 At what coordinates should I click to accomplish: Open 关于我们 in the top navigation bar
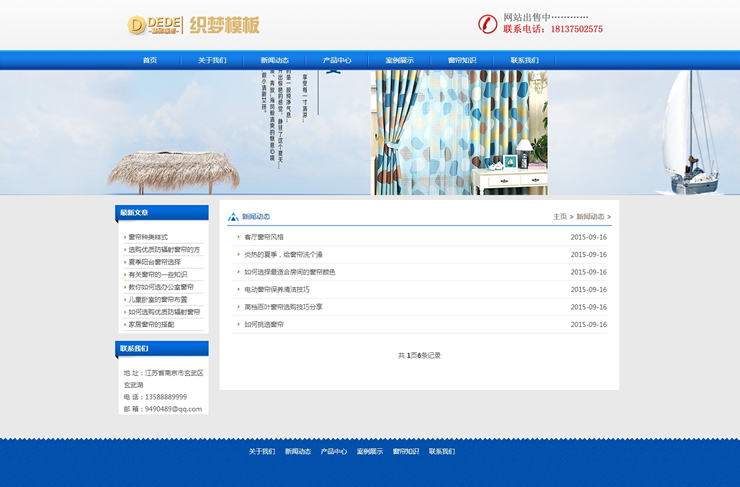(x=212, y=60)
